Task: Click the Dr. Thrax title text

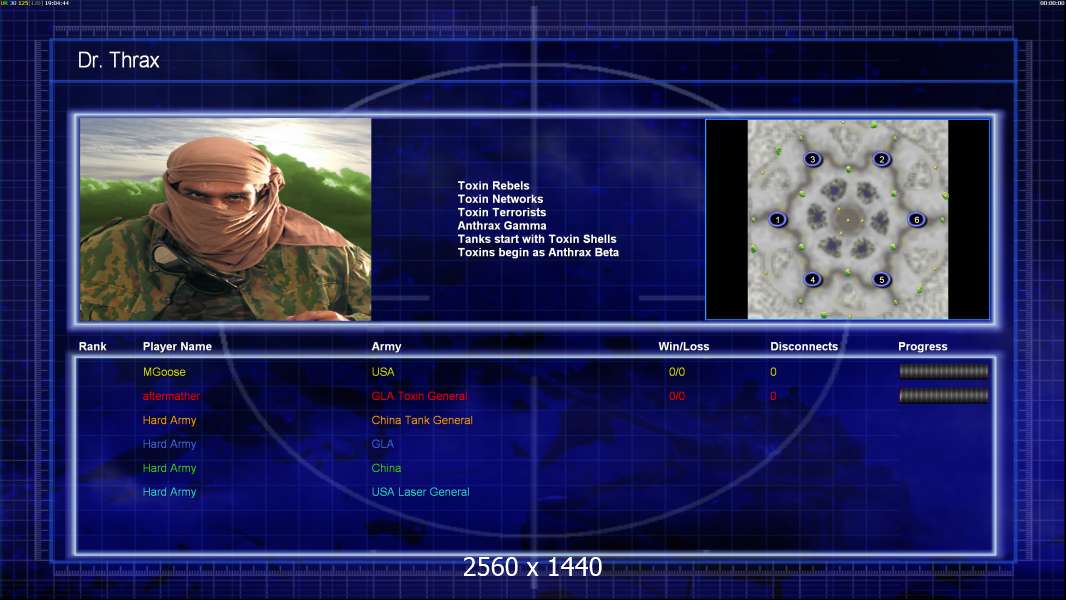Action: coord(118,60)
